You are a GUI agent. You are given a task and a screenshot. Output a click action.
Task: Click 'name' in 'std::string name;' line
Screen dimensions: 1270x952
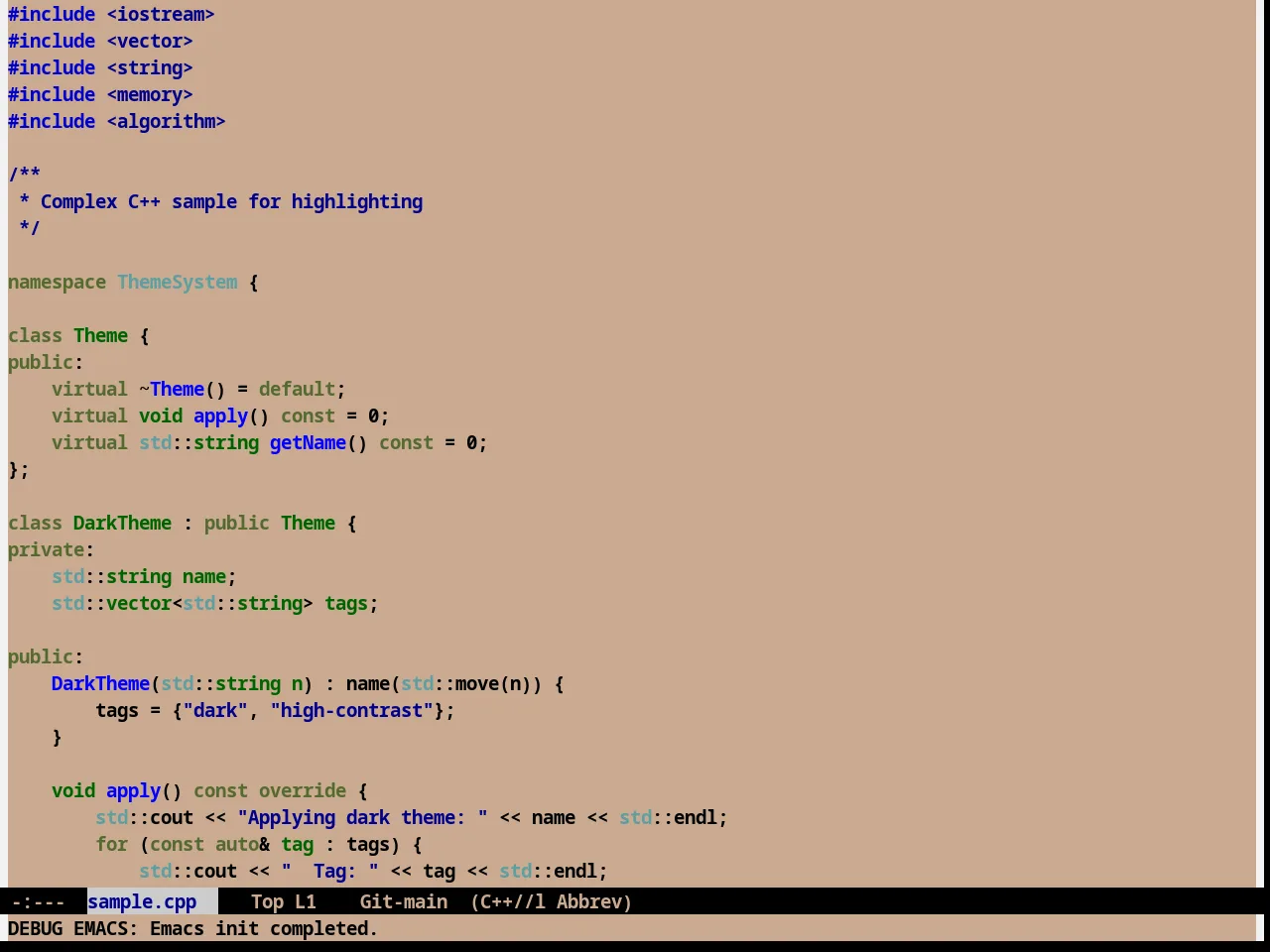(x=204, y=576)
